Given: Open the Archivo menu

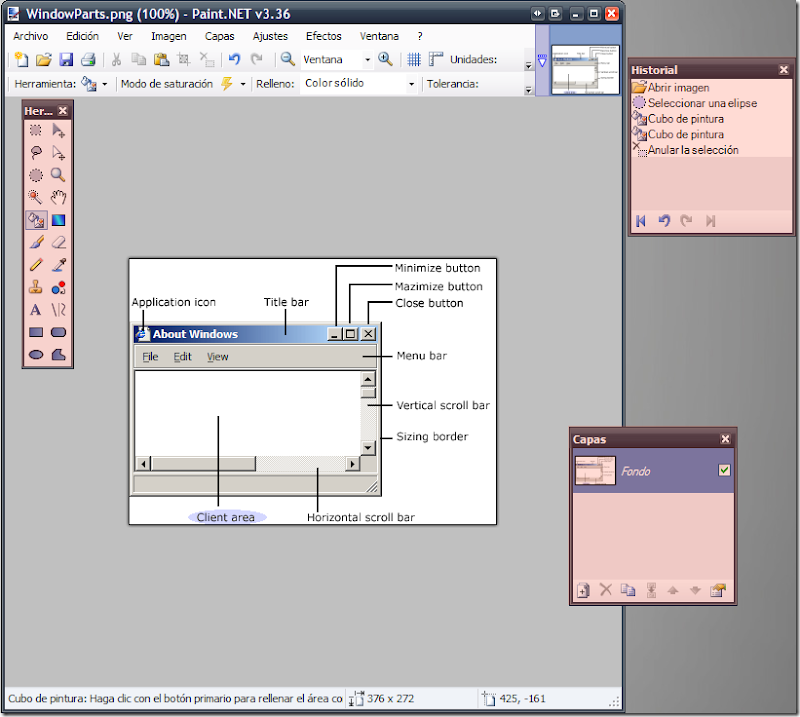Looking at the screenshot, I should point(31,36).
